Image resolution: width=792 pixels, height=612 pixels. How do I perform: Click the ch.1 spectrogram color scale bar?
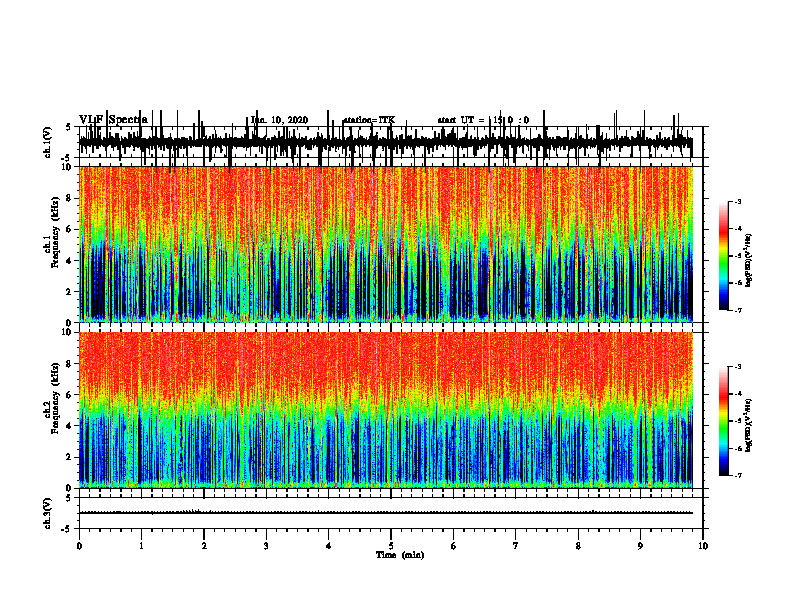724,256
